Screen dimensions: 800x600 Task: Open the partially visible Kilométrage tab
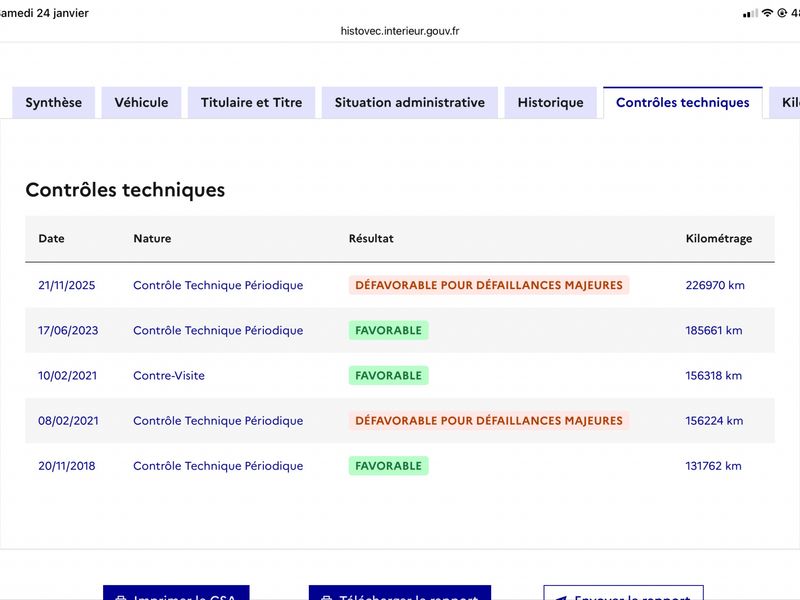pos(786,103)
